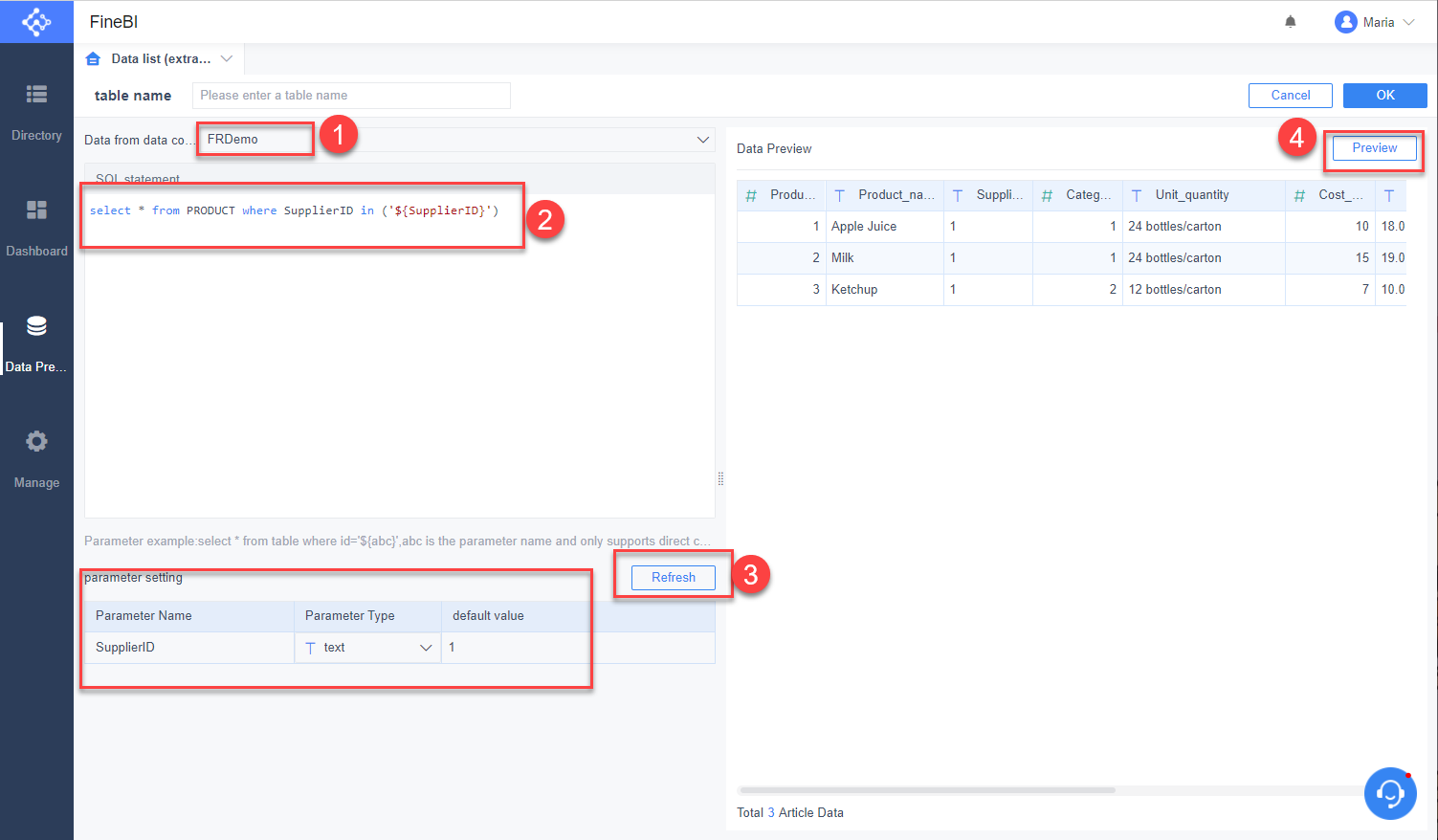Open the Dashboard sidebar icon

36,225
